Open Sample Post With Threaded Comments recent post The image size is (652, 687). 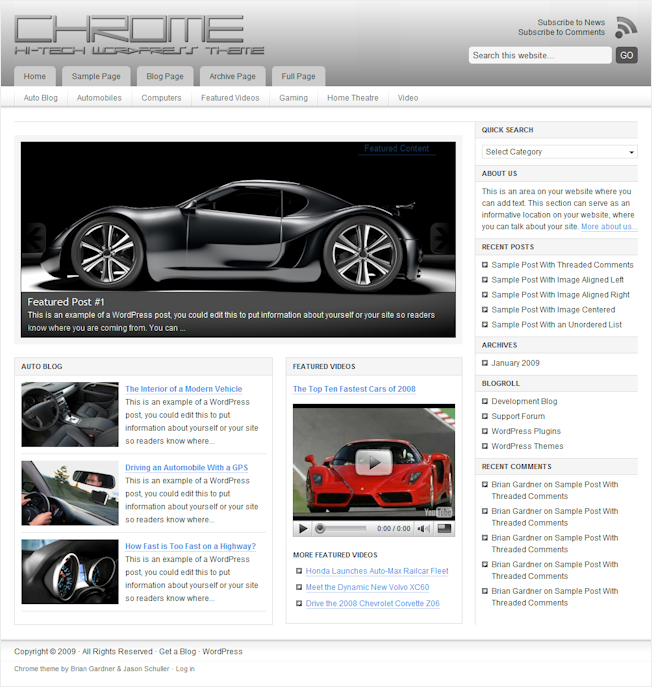(562, 265)
